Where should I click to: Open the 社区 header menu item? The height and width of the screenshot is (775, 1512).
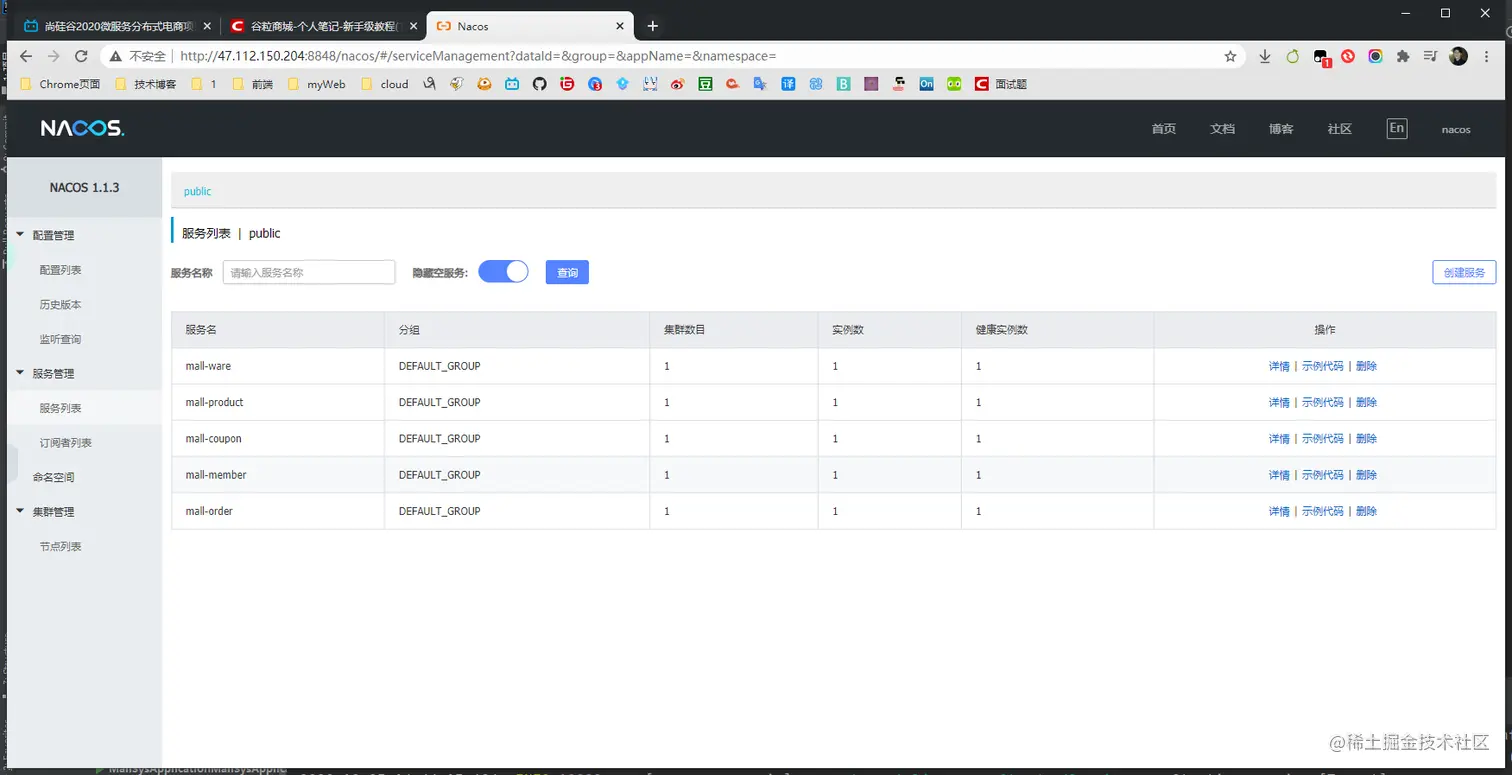click(1340, 129)
